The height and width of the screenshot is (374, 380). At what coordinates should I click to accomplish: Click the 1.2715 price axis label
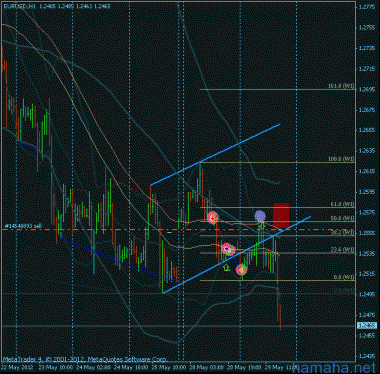366,69
